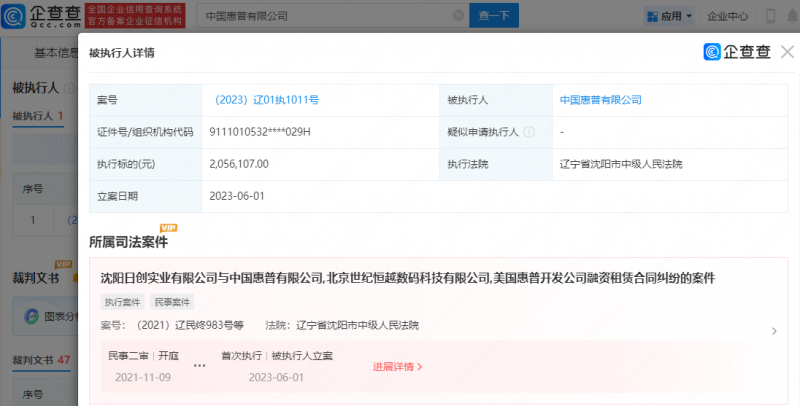Click the VIP badge above 所属司法案件

point(168,228)
